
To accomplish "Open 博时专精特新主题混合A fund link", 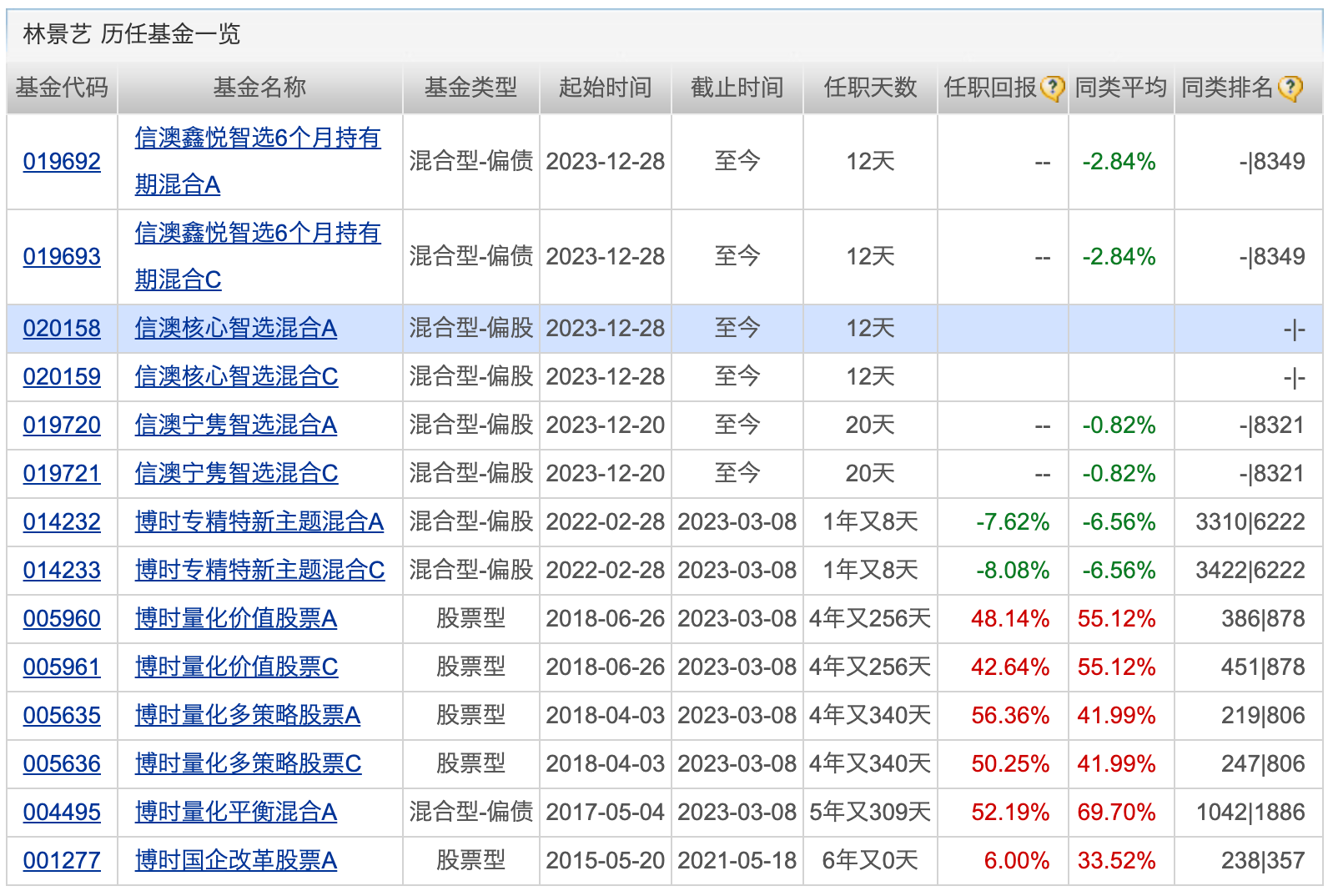I will click(259, 521).
